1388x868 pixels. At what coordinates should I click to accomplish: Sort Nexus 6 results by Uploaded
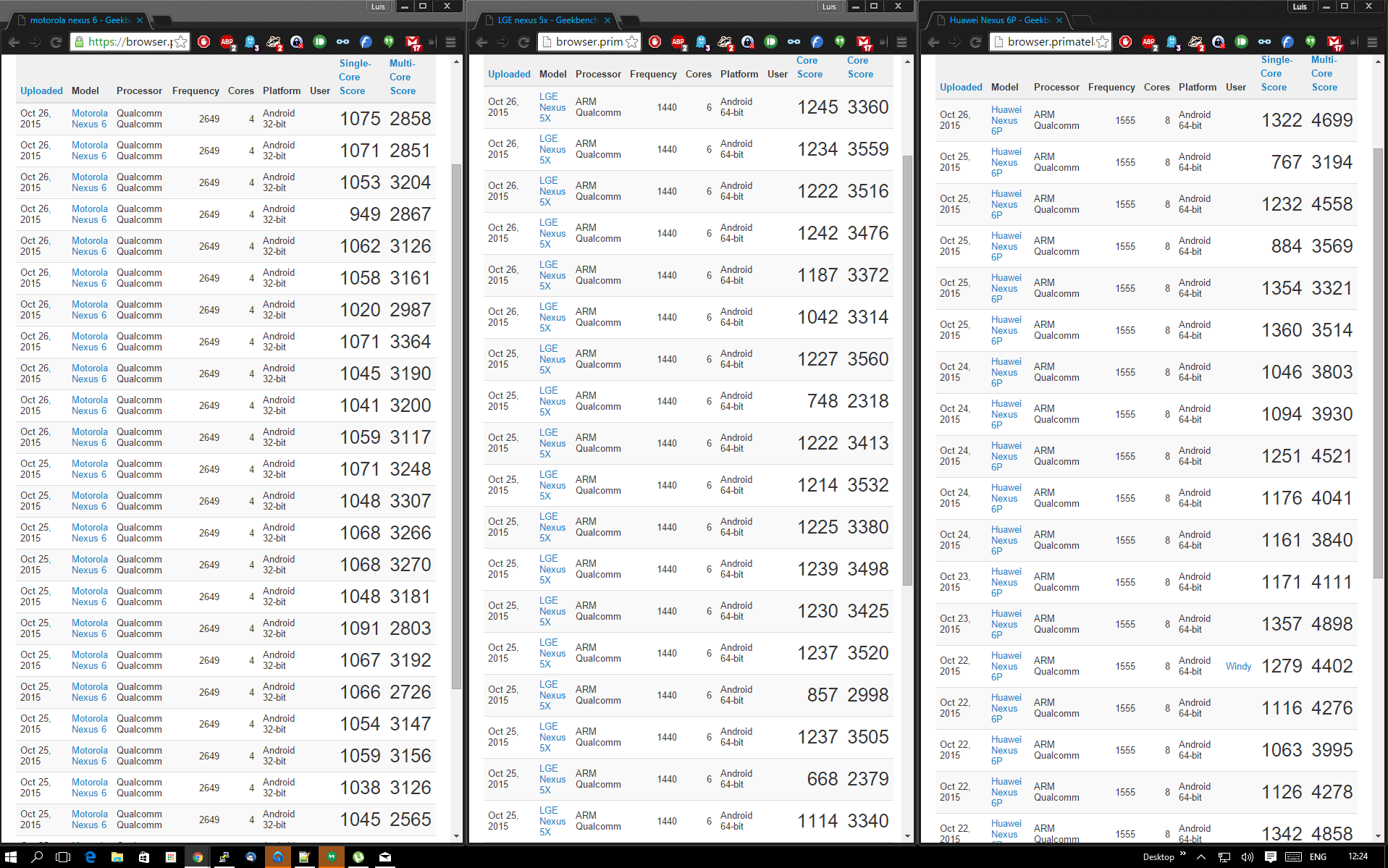click(41, 90)
